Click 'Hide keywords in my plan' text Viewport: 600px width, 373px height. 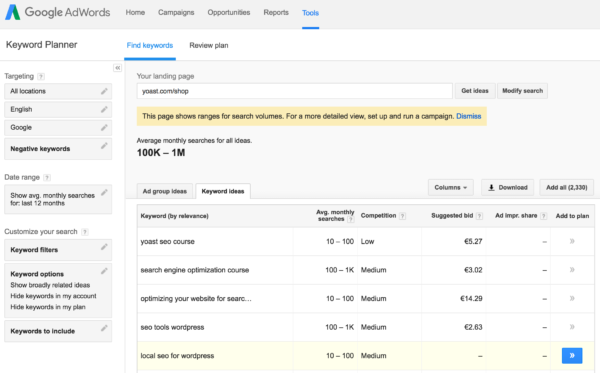(x=48, y=307)
